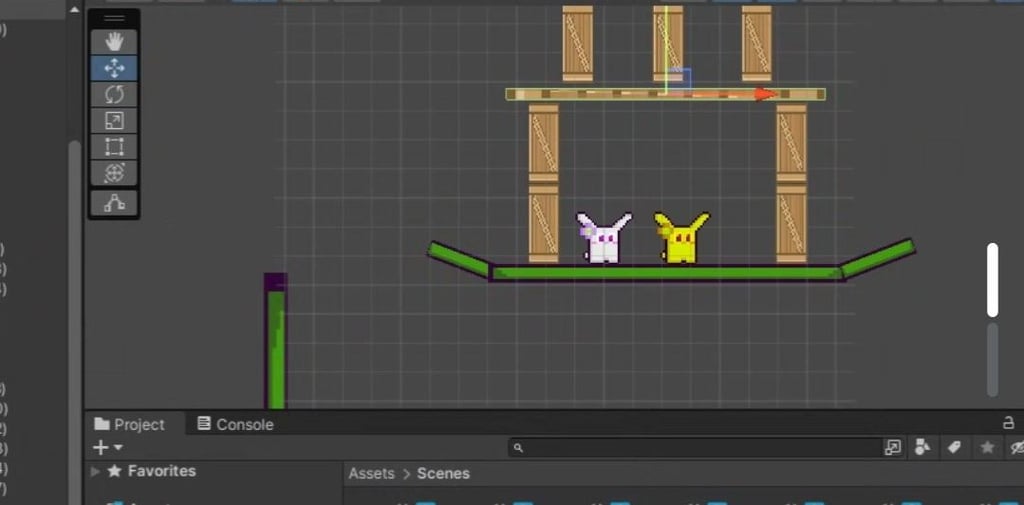Click the red X-axis move arrow
The width and height of the screenshot is (1024, 505).
tap(765, 94)
